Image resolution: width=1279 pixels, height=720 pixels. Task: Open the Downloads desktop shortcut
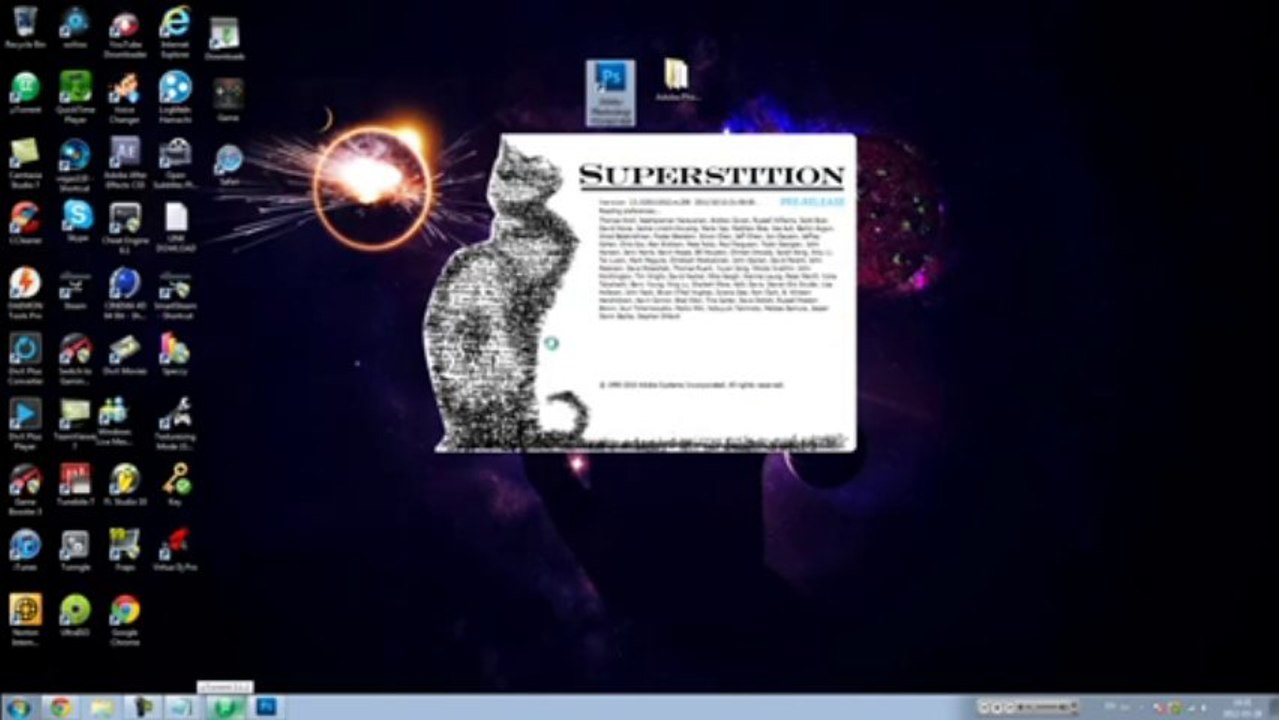pos(225,36)
